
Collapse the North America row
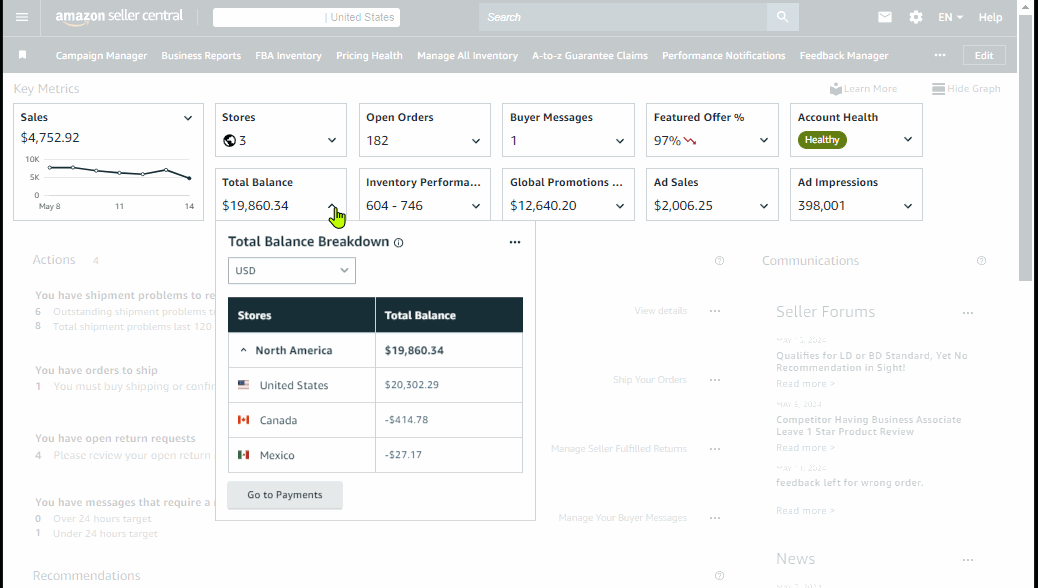(244, 350)
